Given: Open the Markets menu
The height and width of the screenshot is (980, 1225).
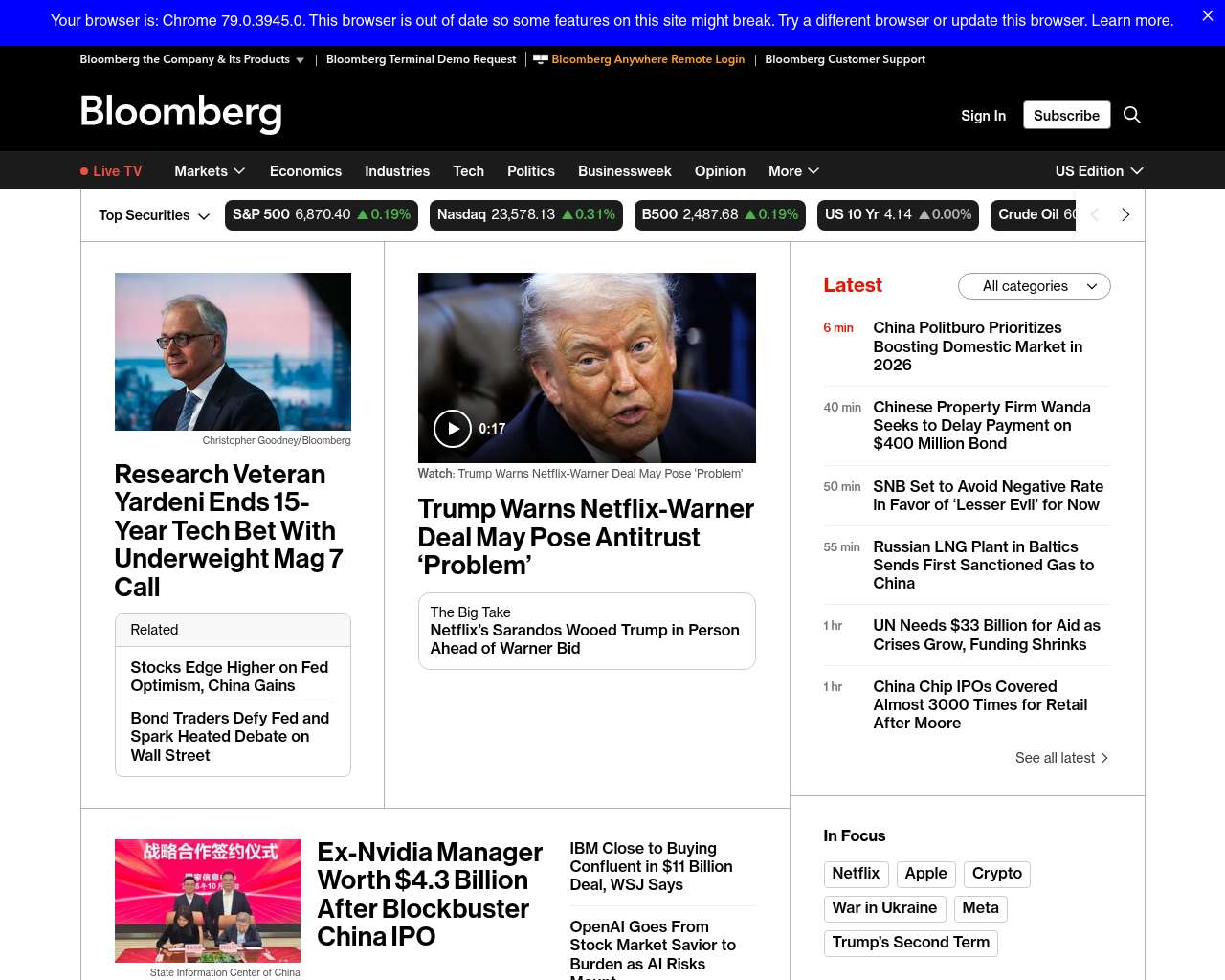Looking at the screenshot, I should tap(210, 171).
